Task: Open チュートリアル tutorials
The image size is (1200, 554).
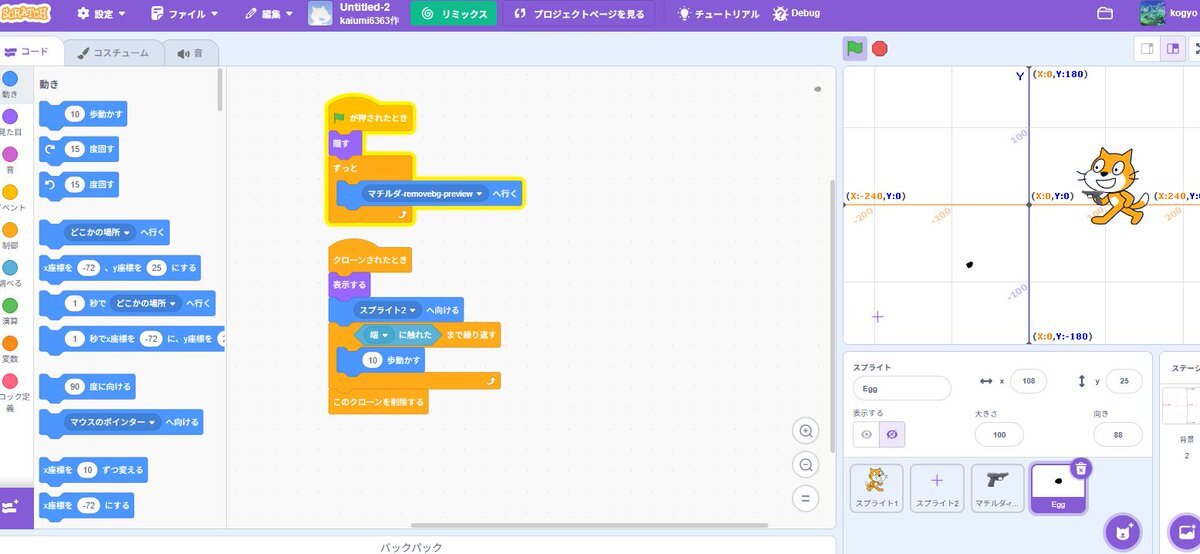Action: 718,14
